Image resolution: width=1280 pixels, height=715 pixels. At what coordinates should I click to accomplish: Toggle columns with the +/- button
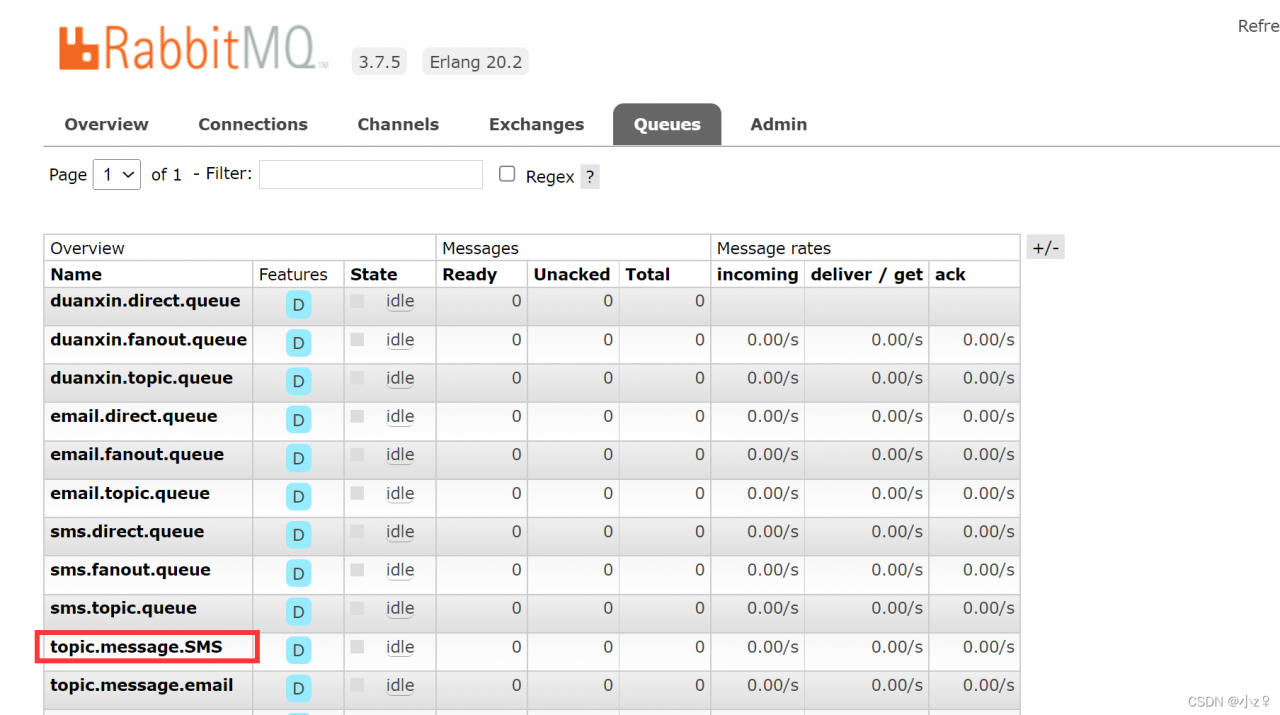[x=1045, y=248]
